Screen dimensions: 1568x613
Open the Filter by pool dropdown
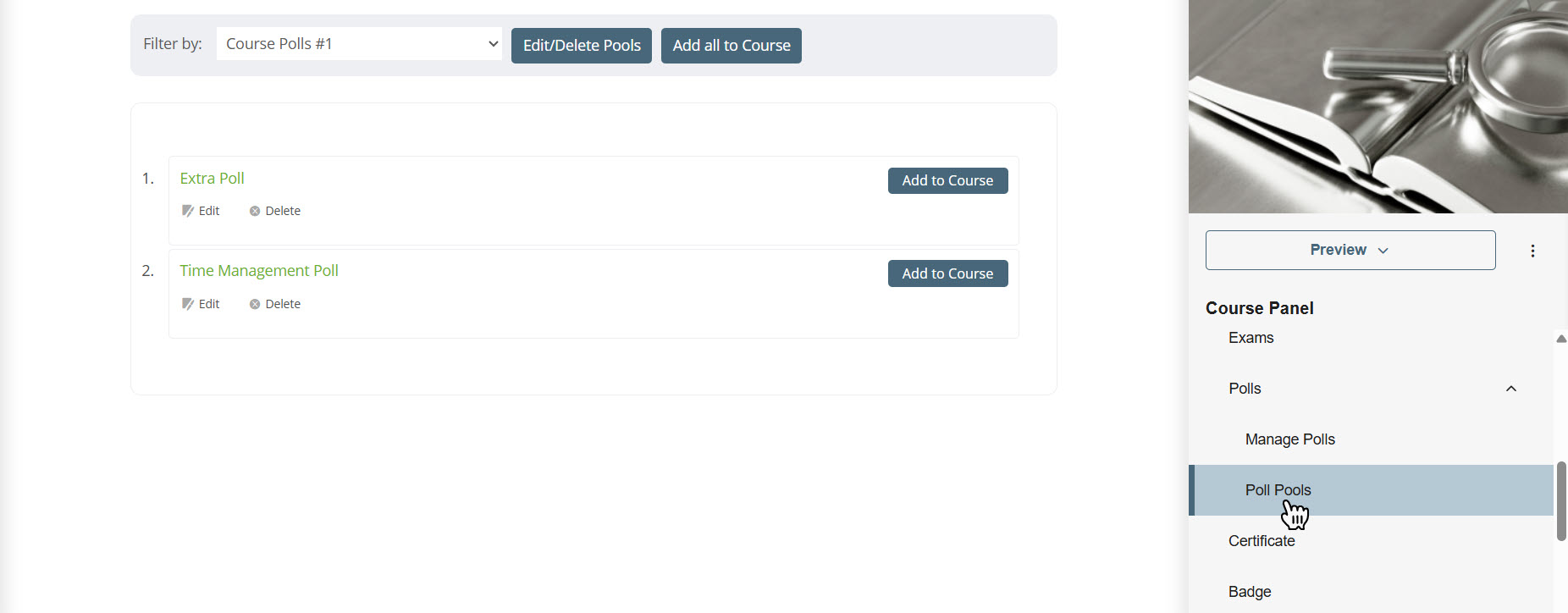point(359,44)
